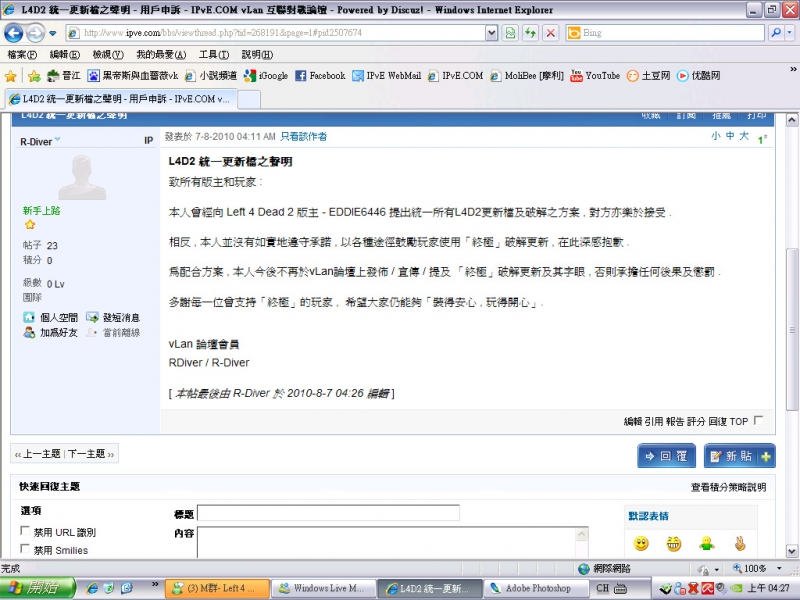This screenshot has width=800, height=600.
Task: Open the 檢視(V) menu
Action: click(108, 55)
